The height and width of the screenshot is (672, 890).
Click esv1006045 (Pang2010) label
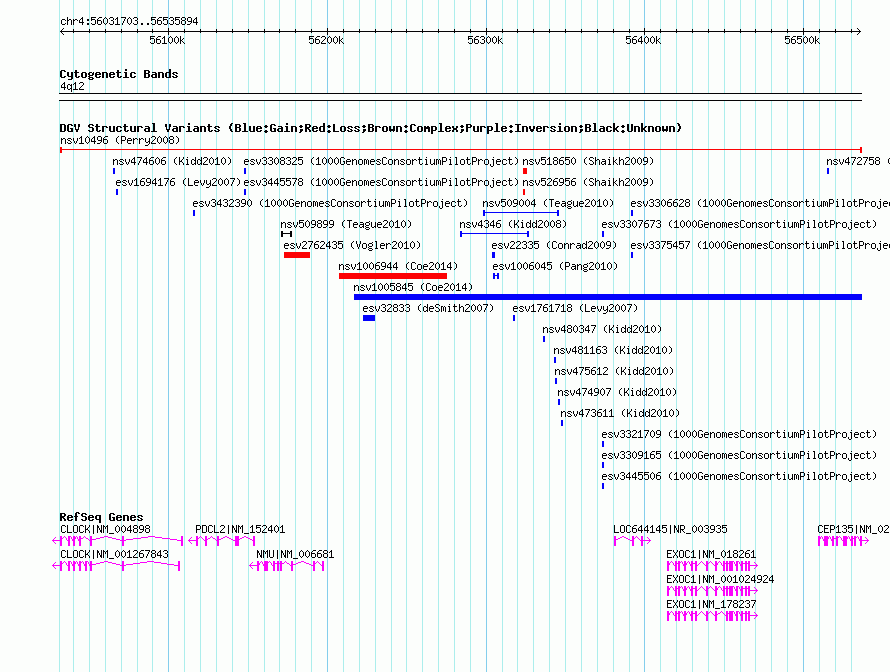click(x=555, y=266)
